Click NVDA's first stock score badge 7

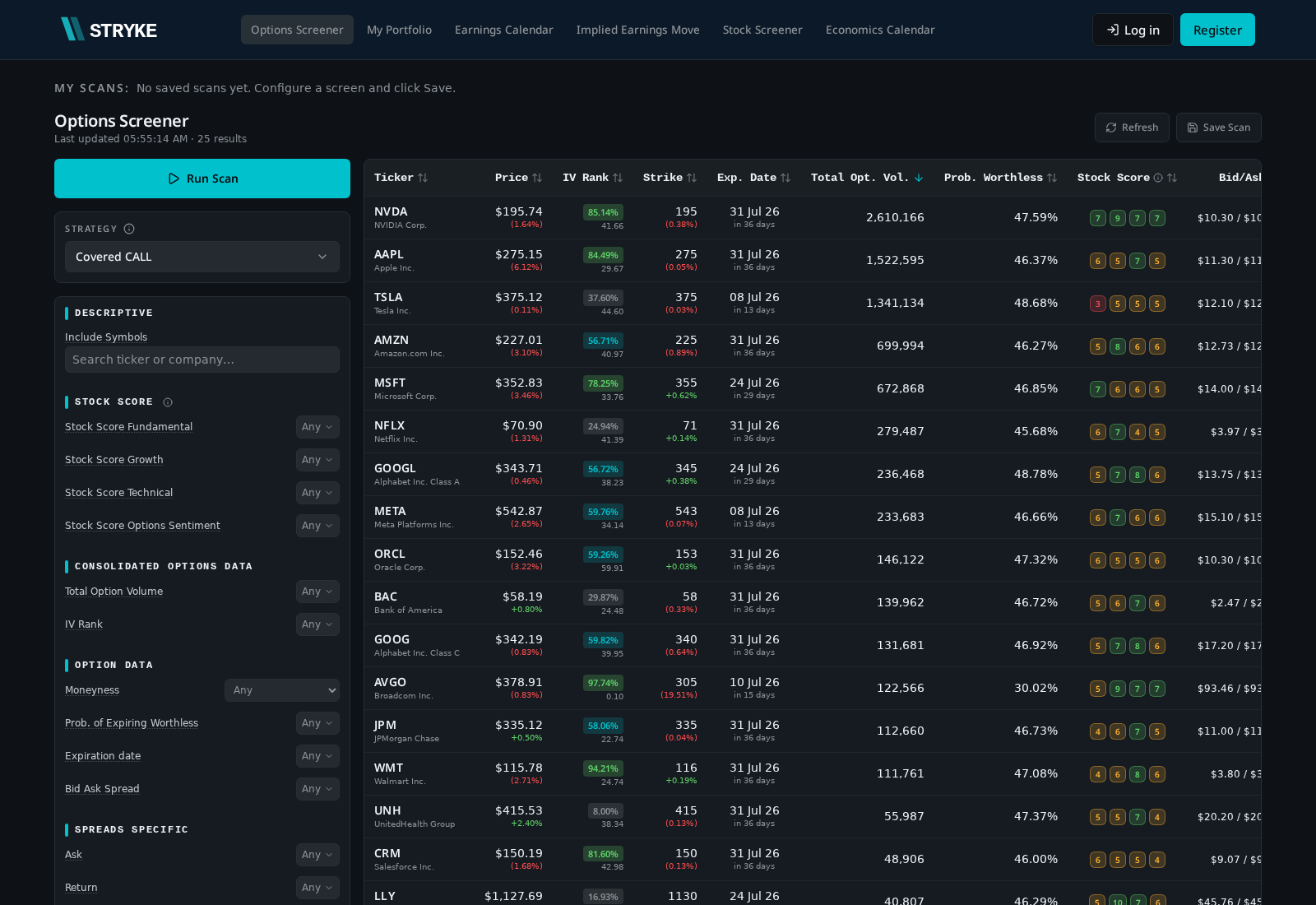[x=1098, y=218]
